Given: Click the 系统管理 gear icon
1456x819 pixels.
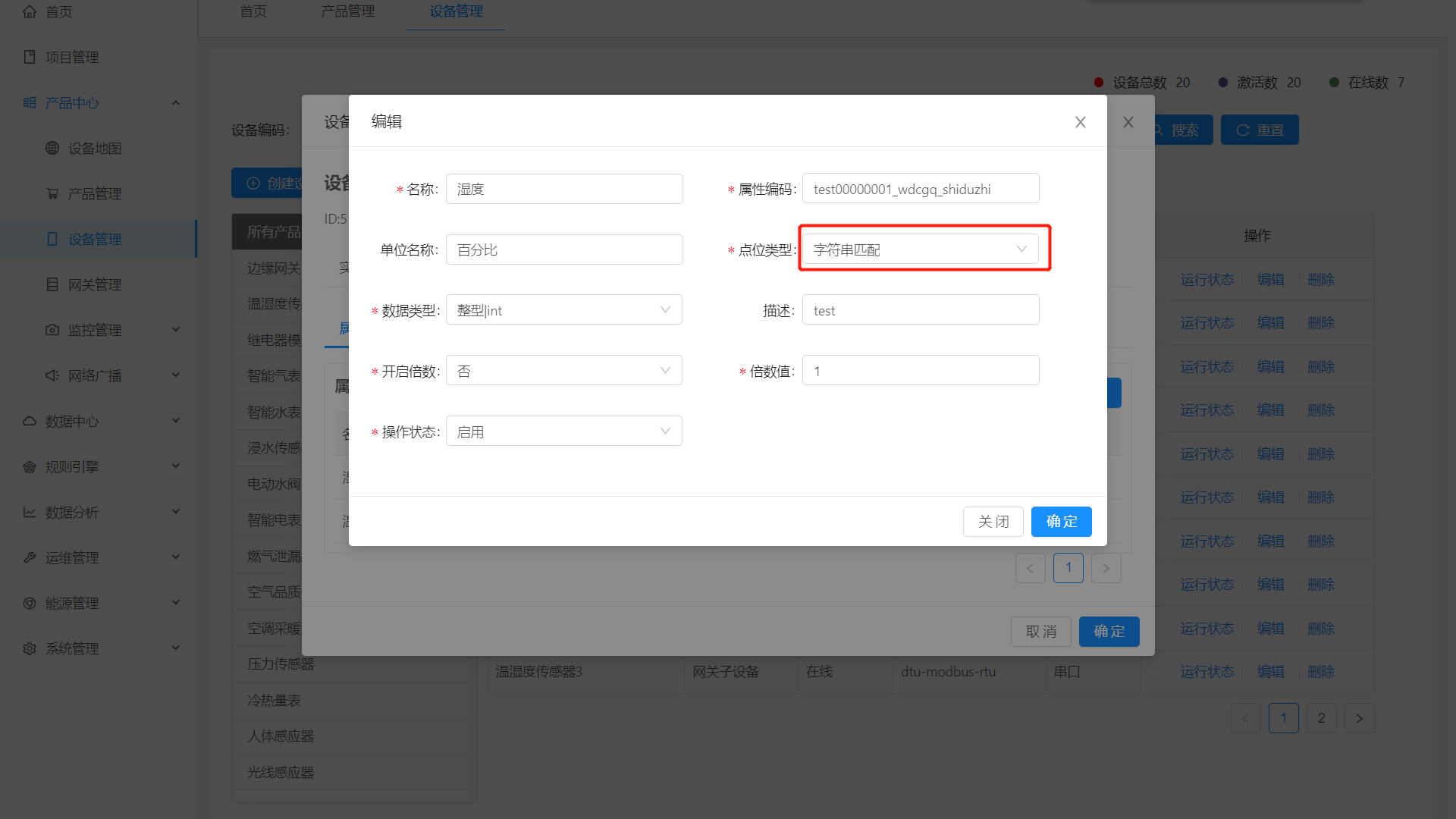Looking at the screenshot, I should 30,648.
